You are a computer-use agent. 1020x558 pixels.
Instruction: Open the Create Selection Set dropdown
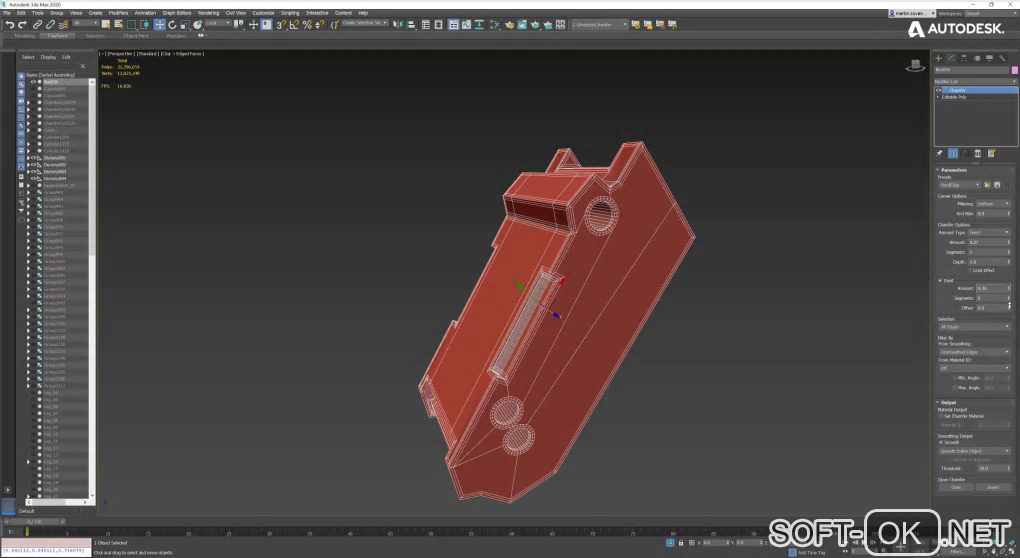click(x=365, y=23)
